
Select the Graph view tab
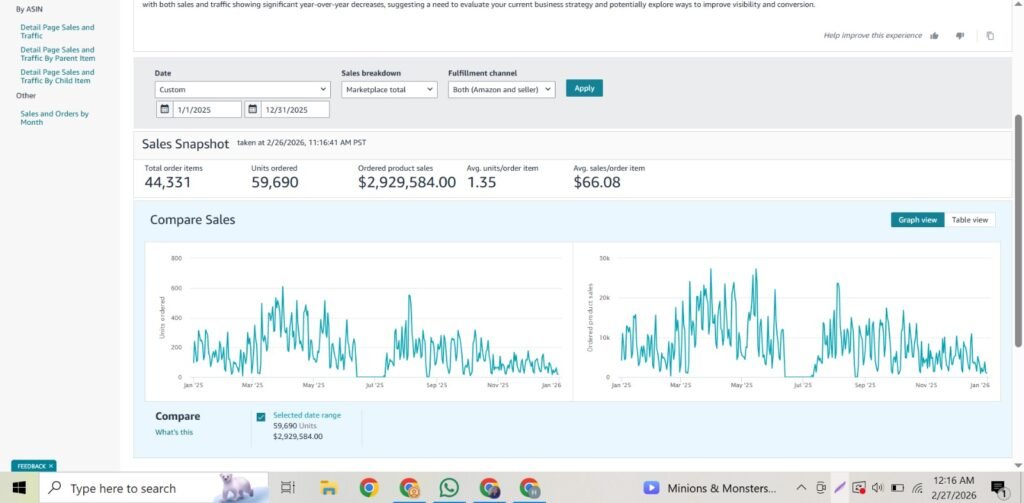pos(917,220)
